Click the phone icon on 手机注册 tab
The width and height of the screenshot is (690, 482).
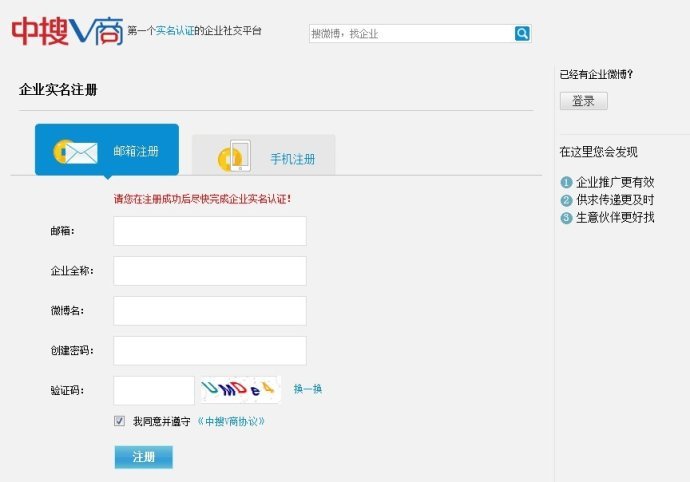(235, 156)
